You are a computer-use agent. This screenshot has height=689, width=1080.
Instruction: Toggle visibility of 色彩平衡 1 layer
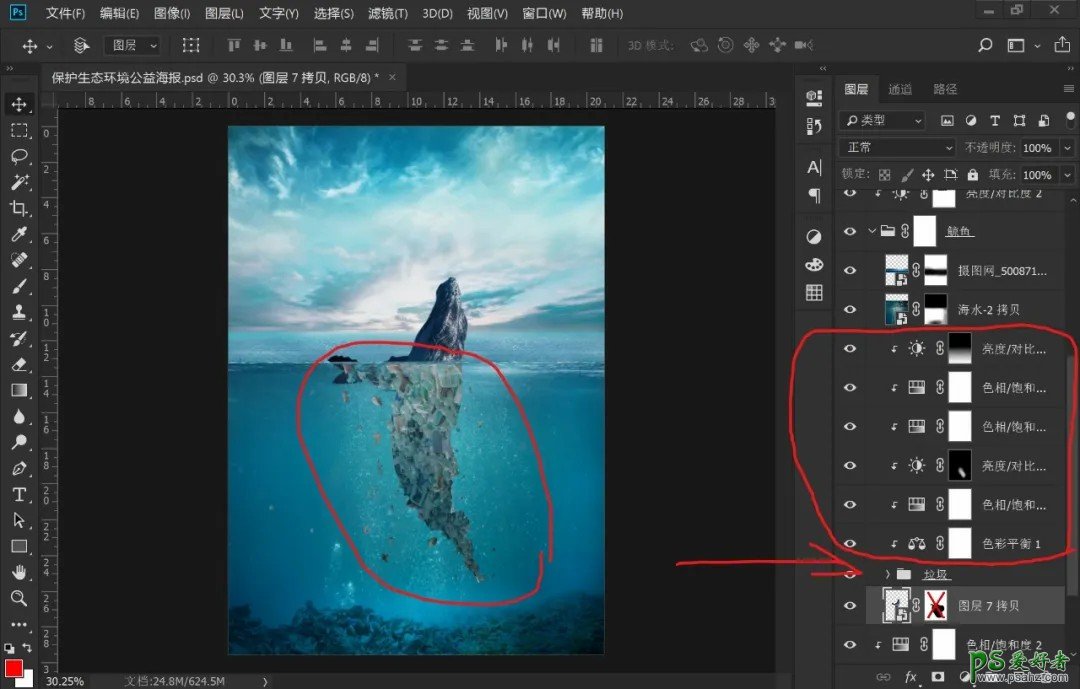[850, 543]
